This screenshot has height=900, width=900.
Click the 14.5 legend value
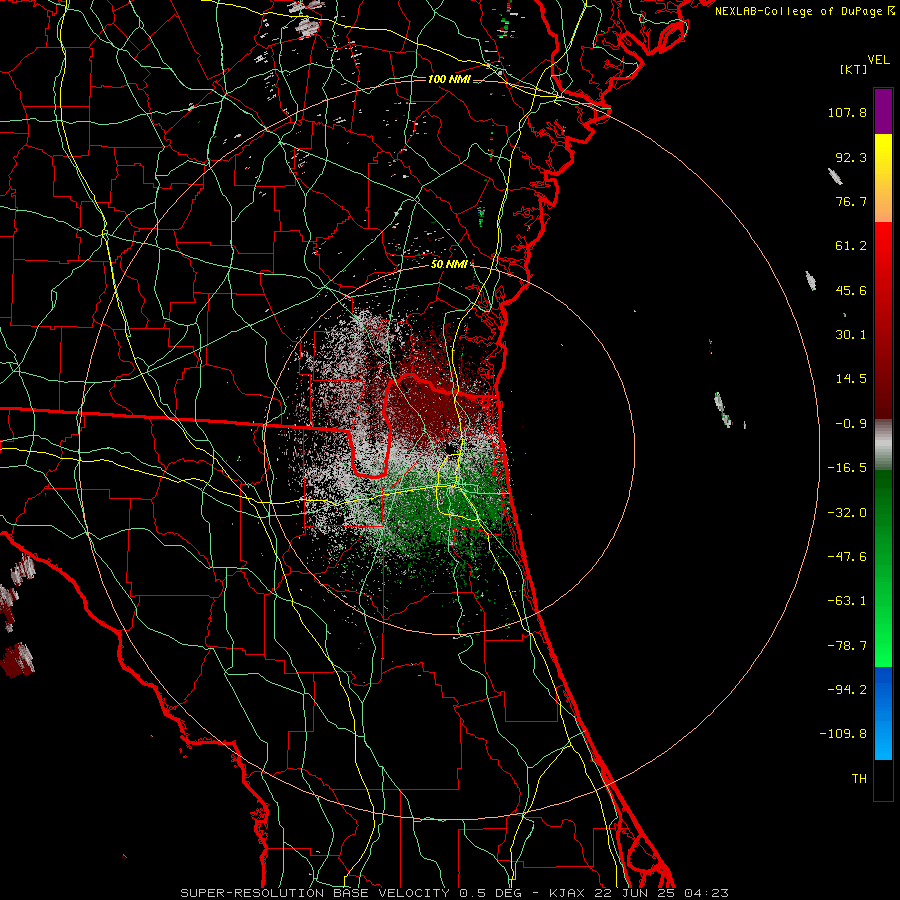point(851,379)
